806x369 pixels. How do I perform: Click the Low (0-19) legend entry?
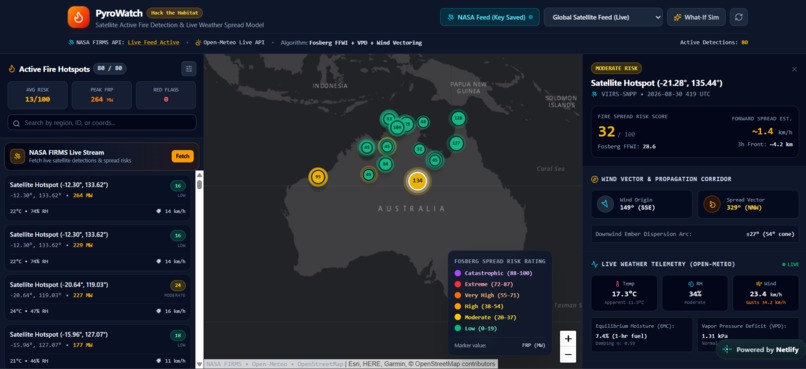coord(476,328)
